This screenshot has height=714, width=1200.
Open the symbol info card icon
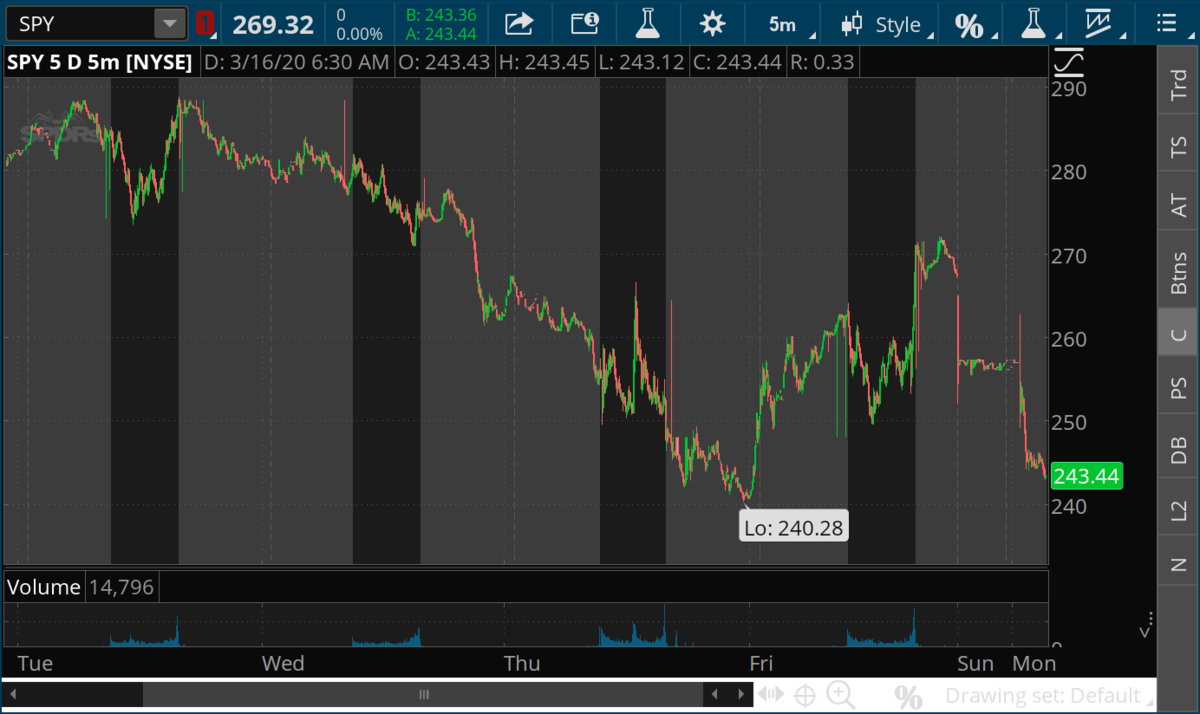pos(585,23)
